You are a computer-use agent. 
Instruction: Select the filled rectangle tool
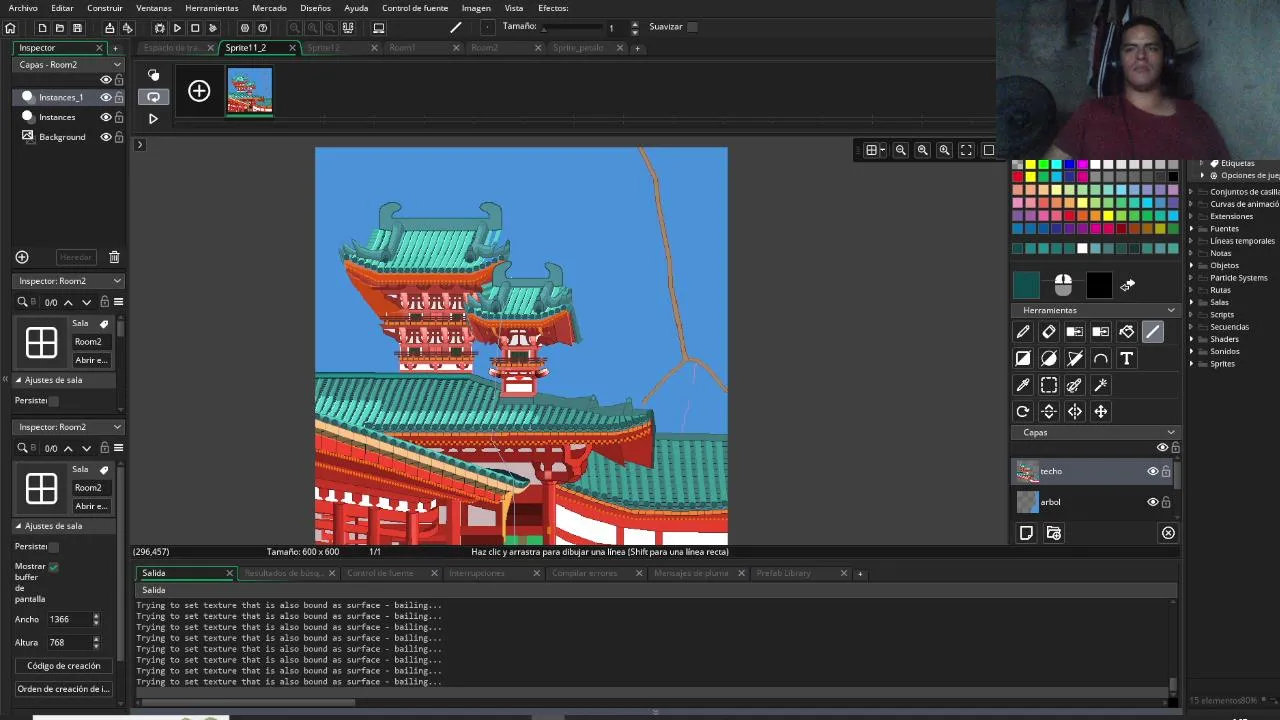click(x=1023, y=358)
